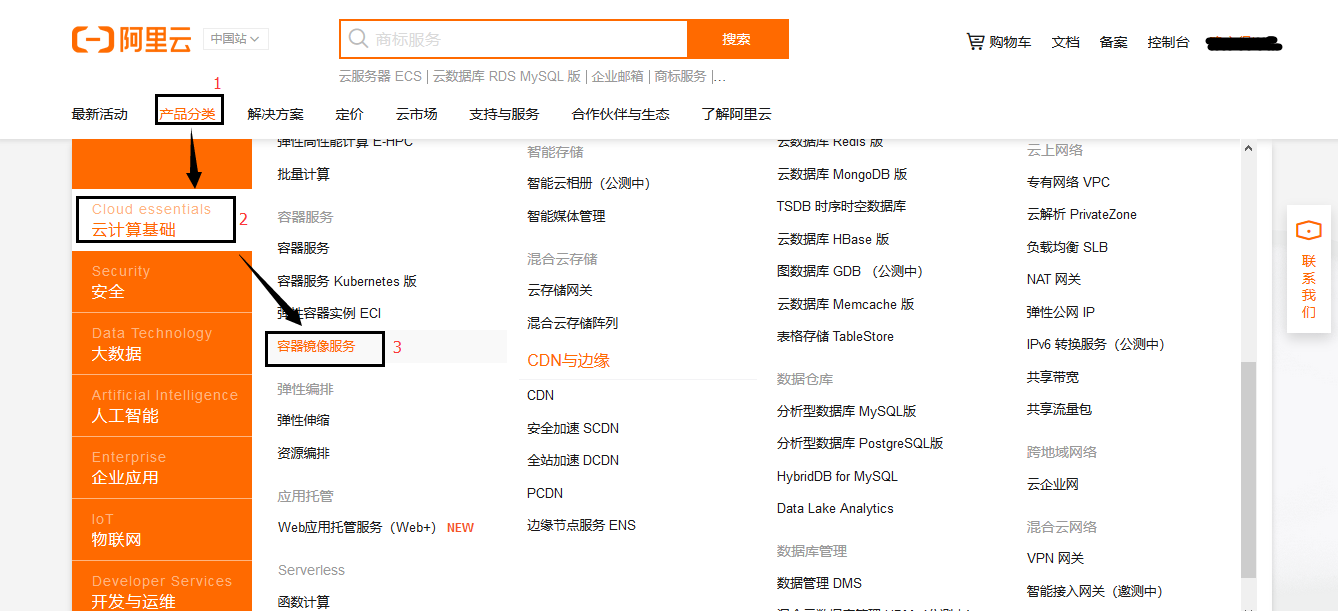This screenshot has height=611, width=1338.
Task: Click the CDN与边缘 heading
Action: [568, 361]
